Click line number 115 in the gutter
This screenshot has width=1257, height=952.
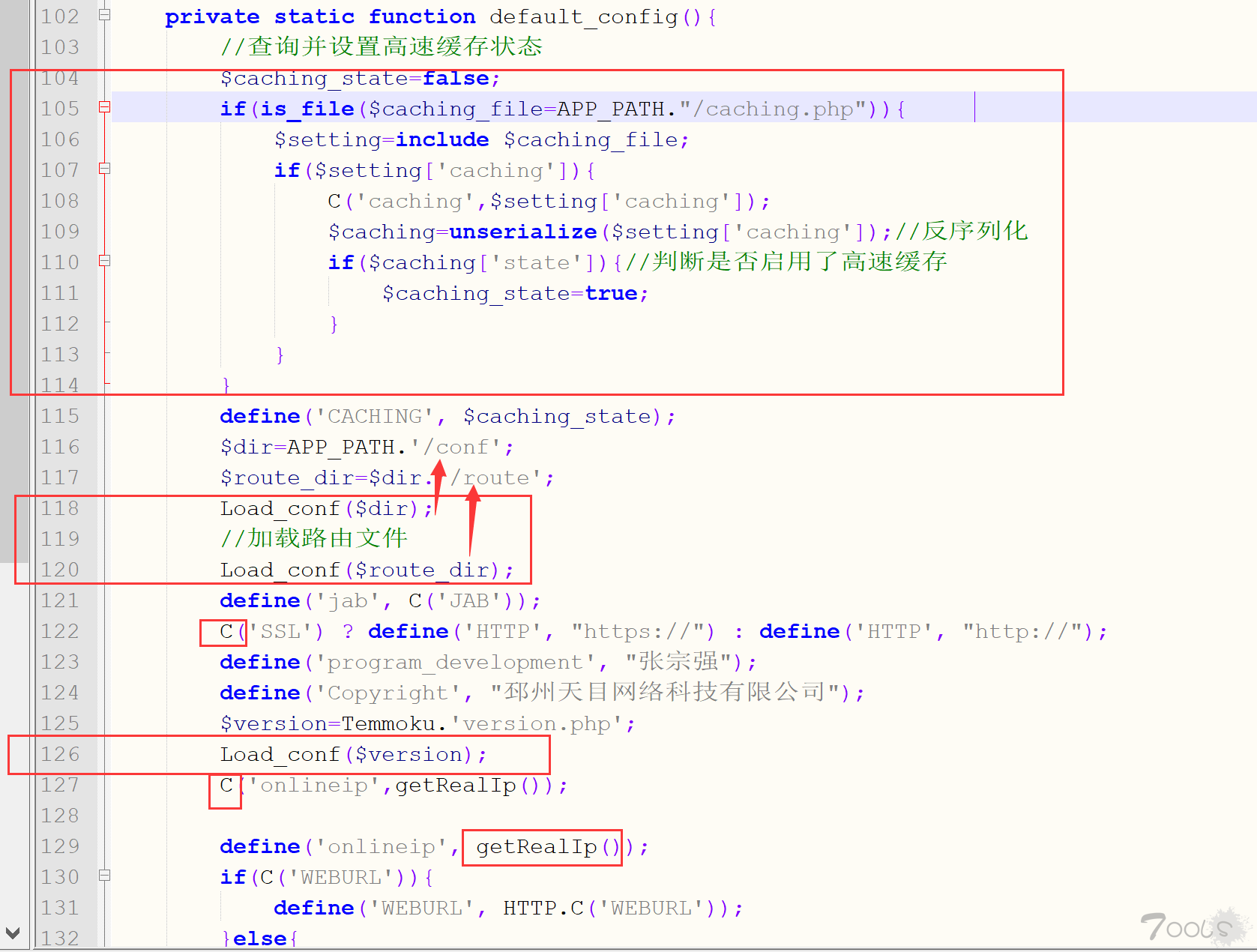click(60, 416)
